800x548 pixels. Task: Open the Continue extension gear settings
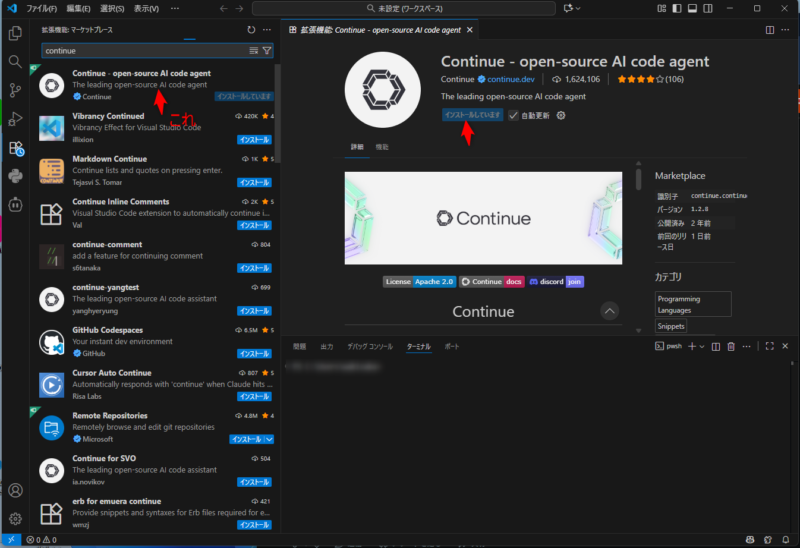[561, 115]
